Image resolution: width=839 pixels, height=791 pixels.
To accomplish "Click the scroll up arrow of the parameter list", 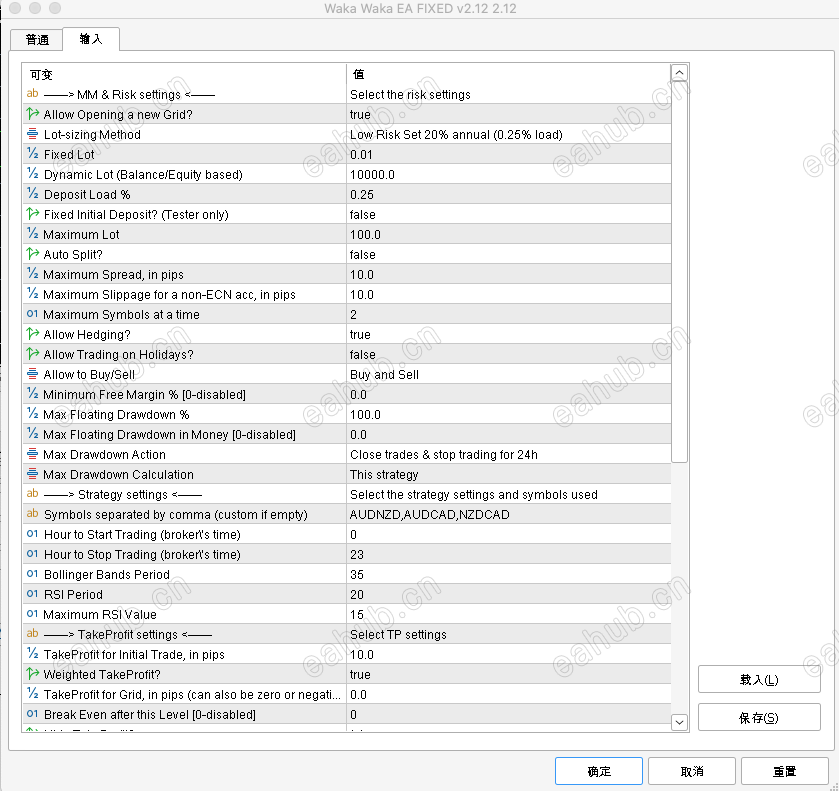I will pos(679,73).
